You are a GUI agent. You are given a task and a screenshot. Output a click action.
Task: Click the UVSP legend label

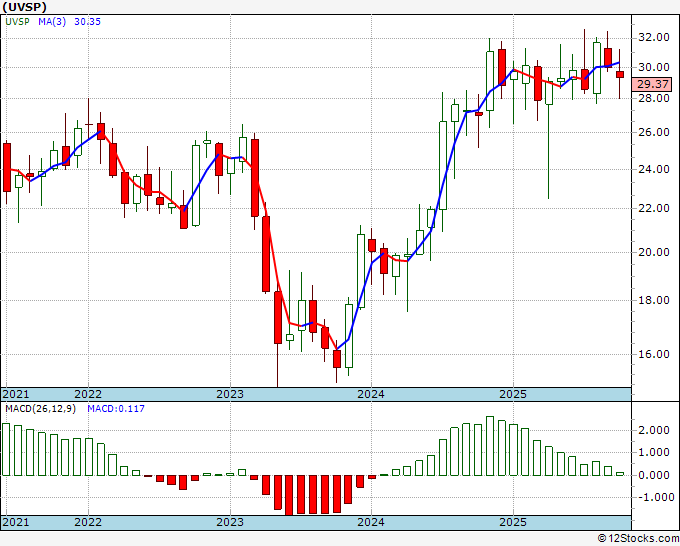17,21
